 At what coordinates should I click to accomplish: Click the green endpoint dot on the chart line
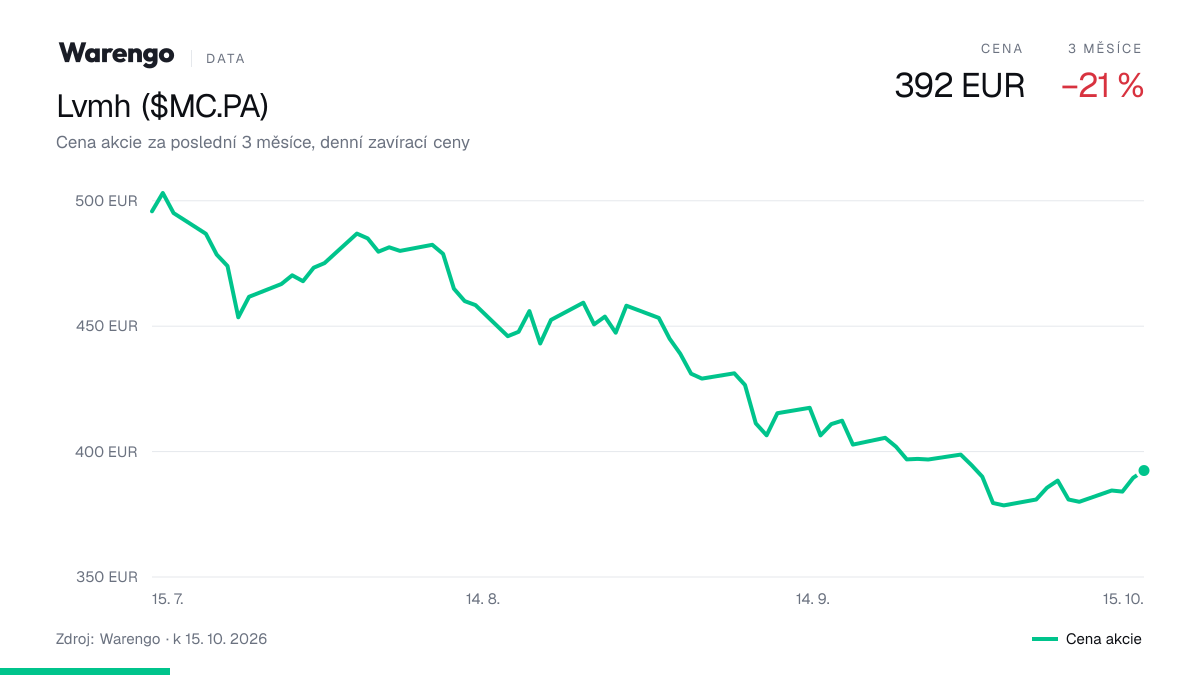pyautogui.click(x=1144, y=470)
